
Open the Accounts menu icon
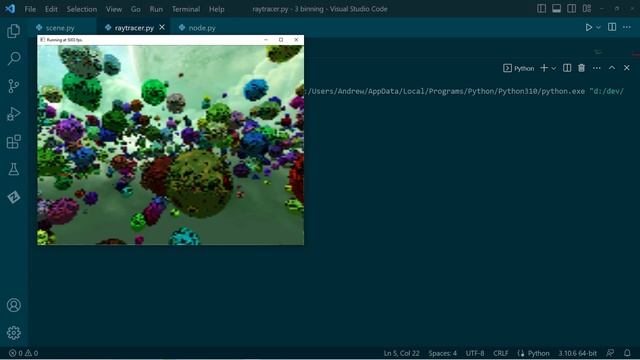13,305
